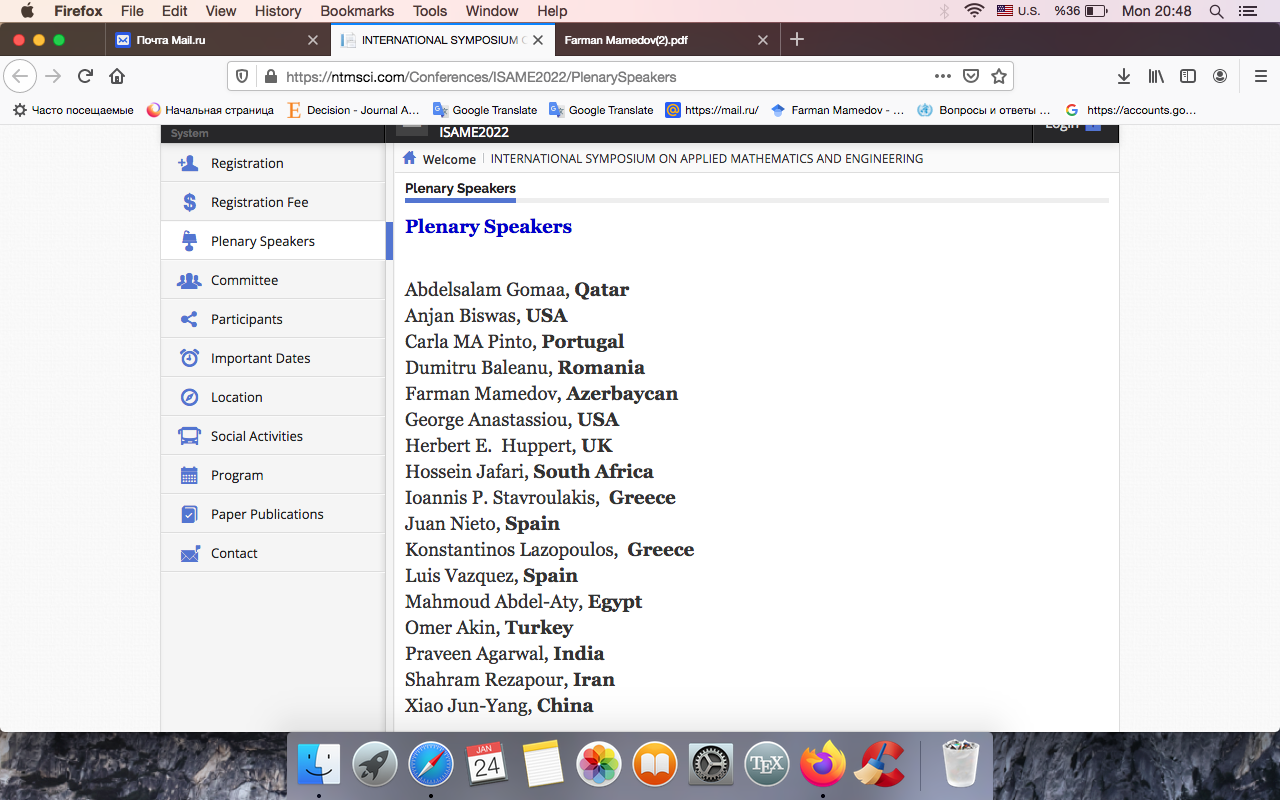Close the Почта Mail.ru tab
Image resolution: width=1280 pixels, height=800 pixels.
(x=313, y=40)
